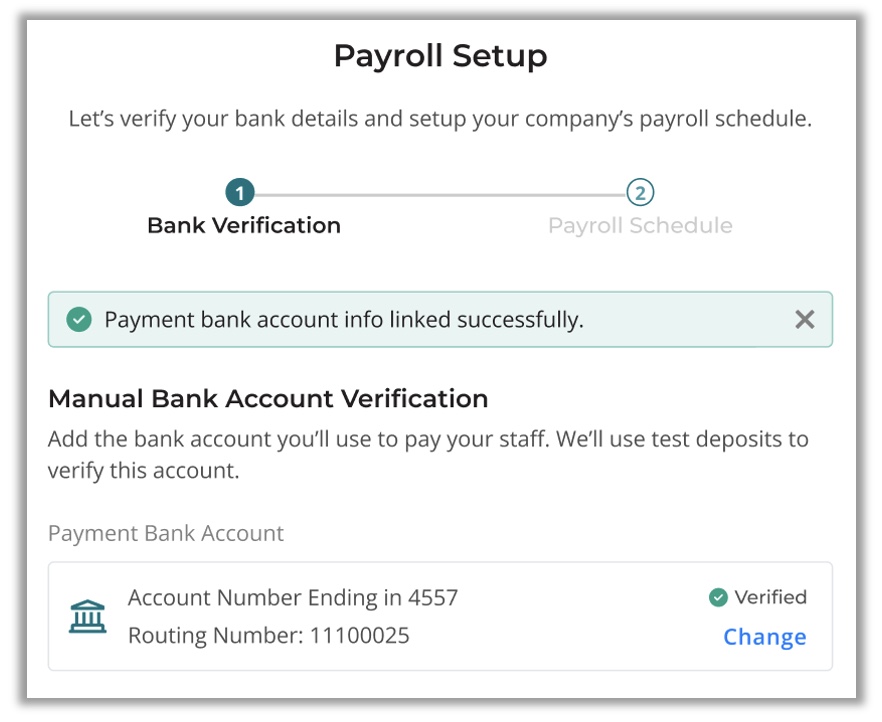Select the Account Number Ending in 4557 text

coord(293,597)
